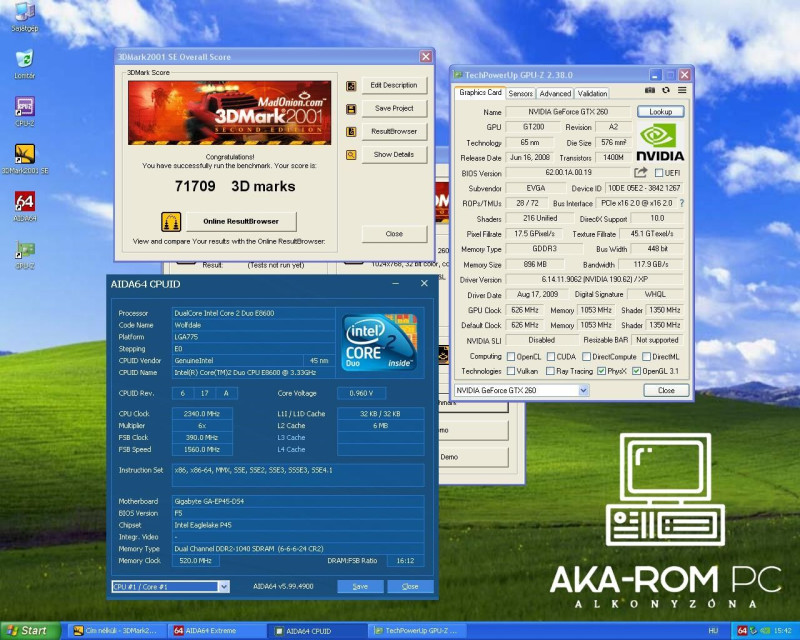Image resolution: width=800 pixels, height=640 pixels.
Task: Expand the NVIDIA GeForce GTX 260 dropdown
Action: click(x=584, y=390)
